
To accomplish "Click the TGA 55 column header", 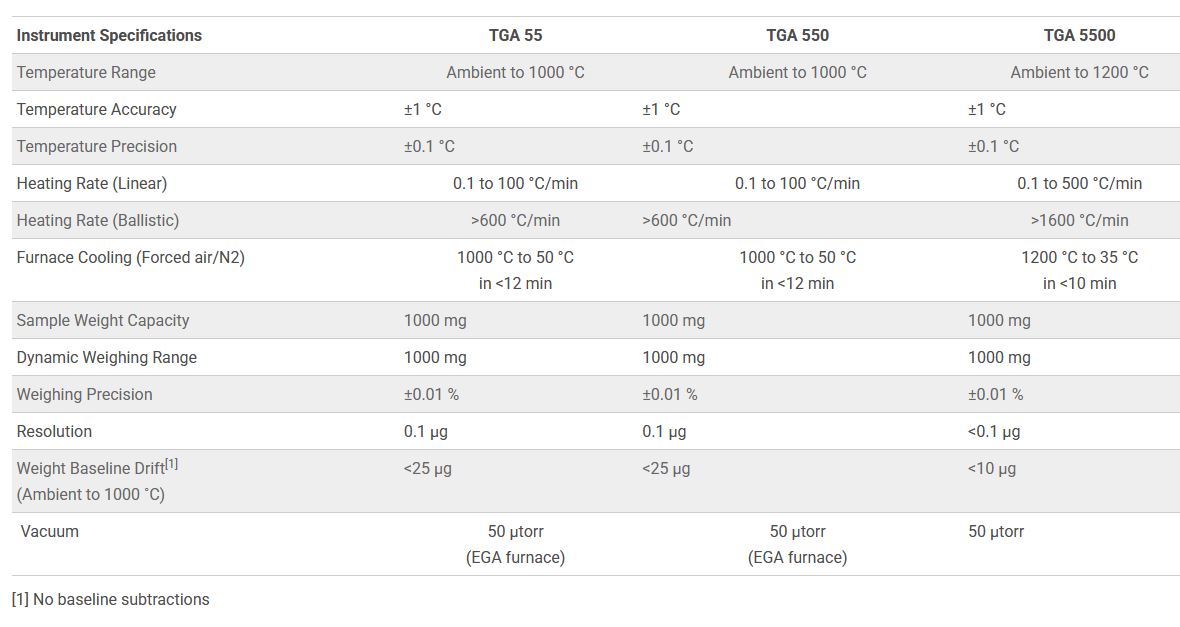I will 515,35.
